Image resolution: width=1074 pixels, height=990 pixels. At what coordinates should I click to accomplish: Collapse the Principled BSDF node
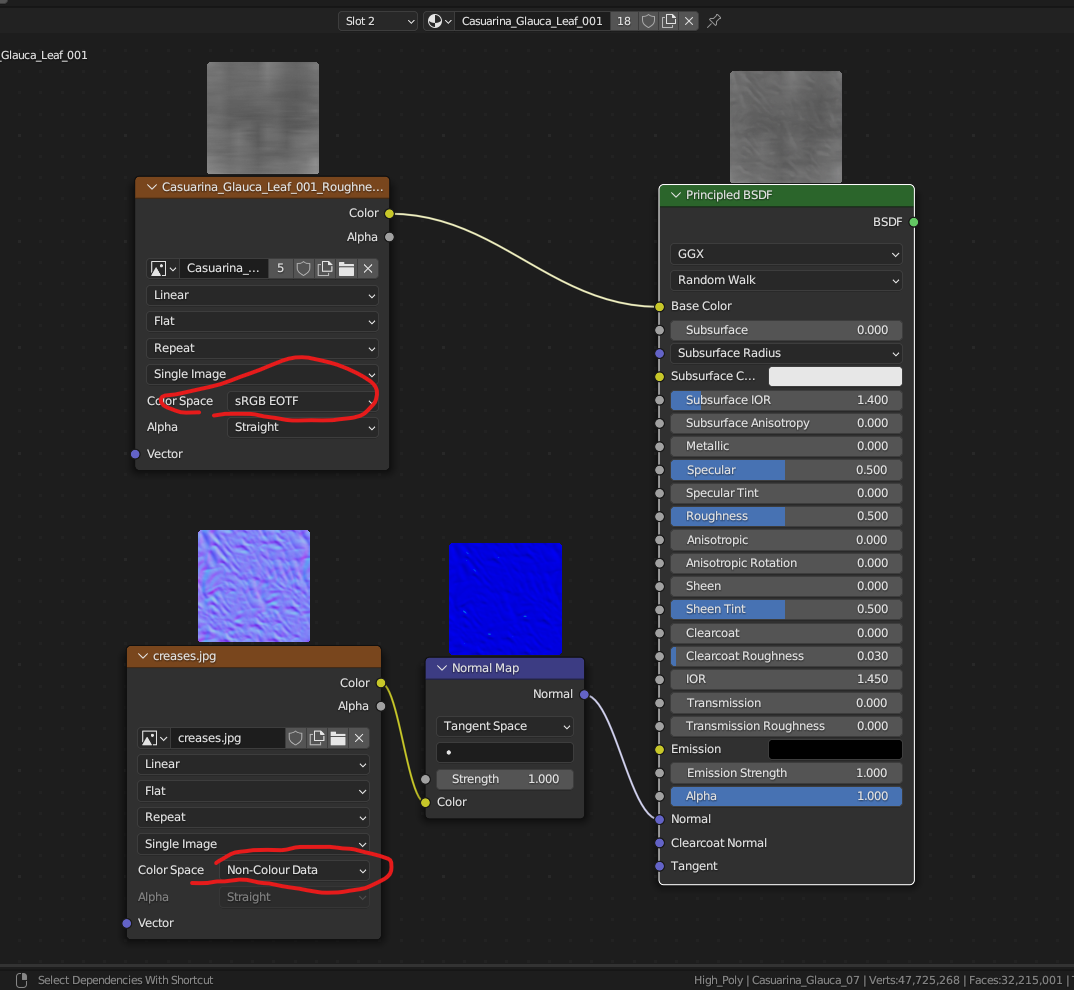[676, 195]
